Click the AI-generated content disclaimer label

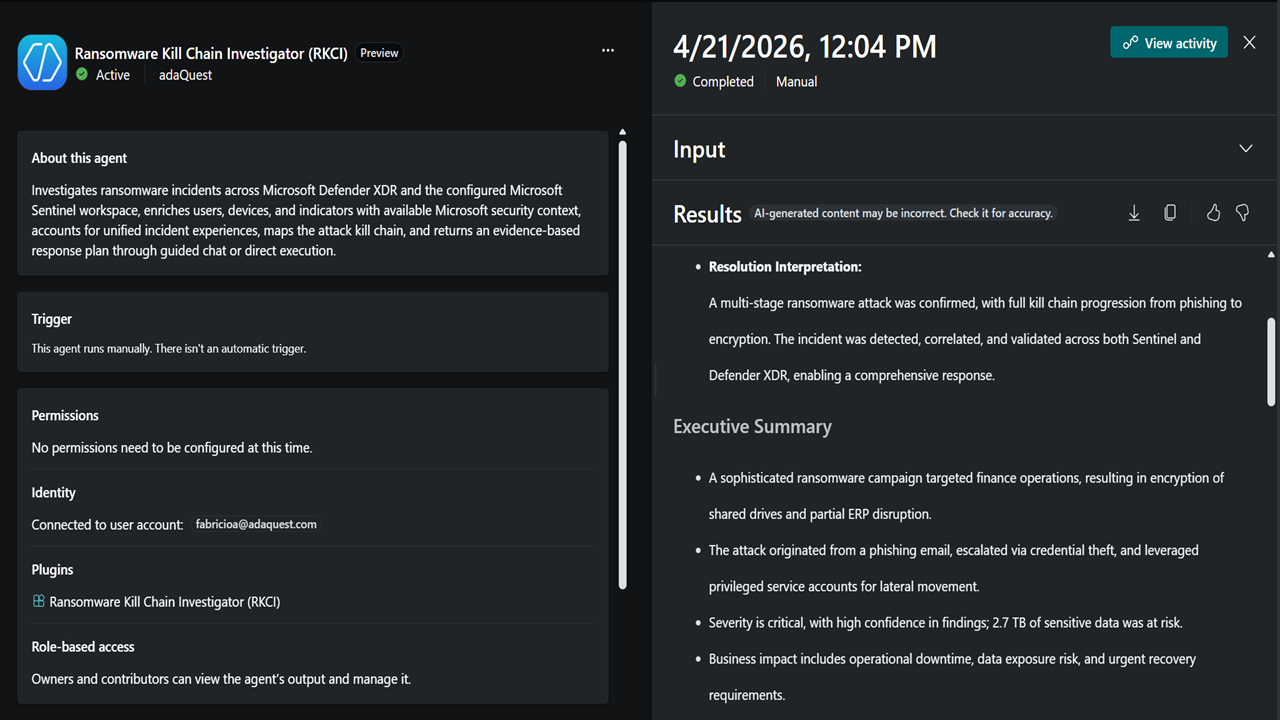coord(903,213)
